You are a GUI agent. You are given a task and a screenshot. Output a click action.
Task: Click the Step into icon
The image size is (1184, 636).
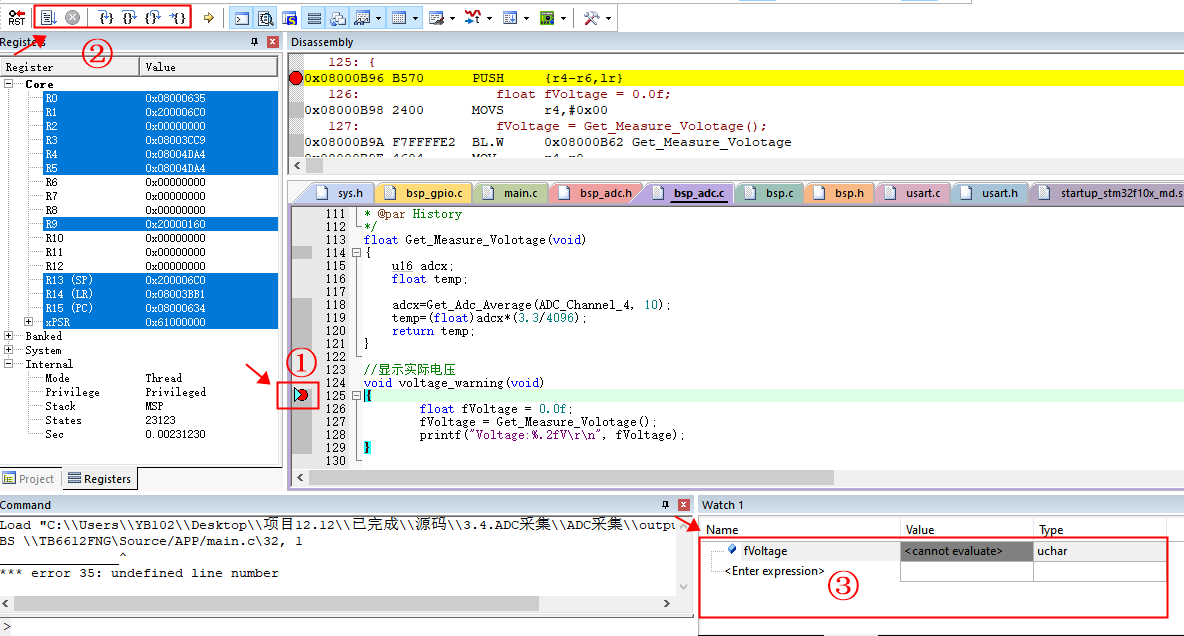click(106, 17)
